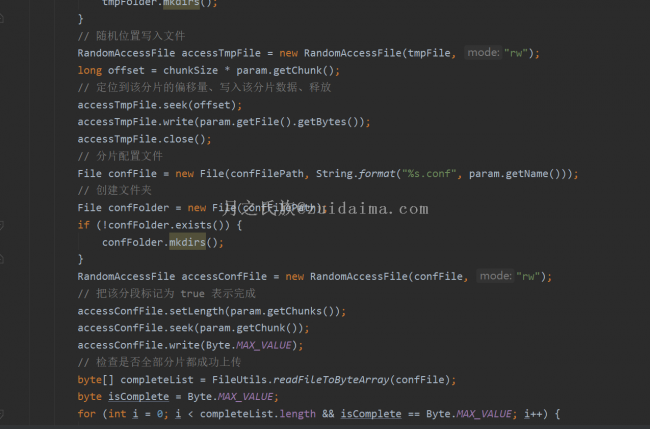Viewport: 650px width, 429px height.
Task: Click the fold marker beside the if (!confFolder.exists()) line
Action: pyautogui.click(x=2, y=225)
